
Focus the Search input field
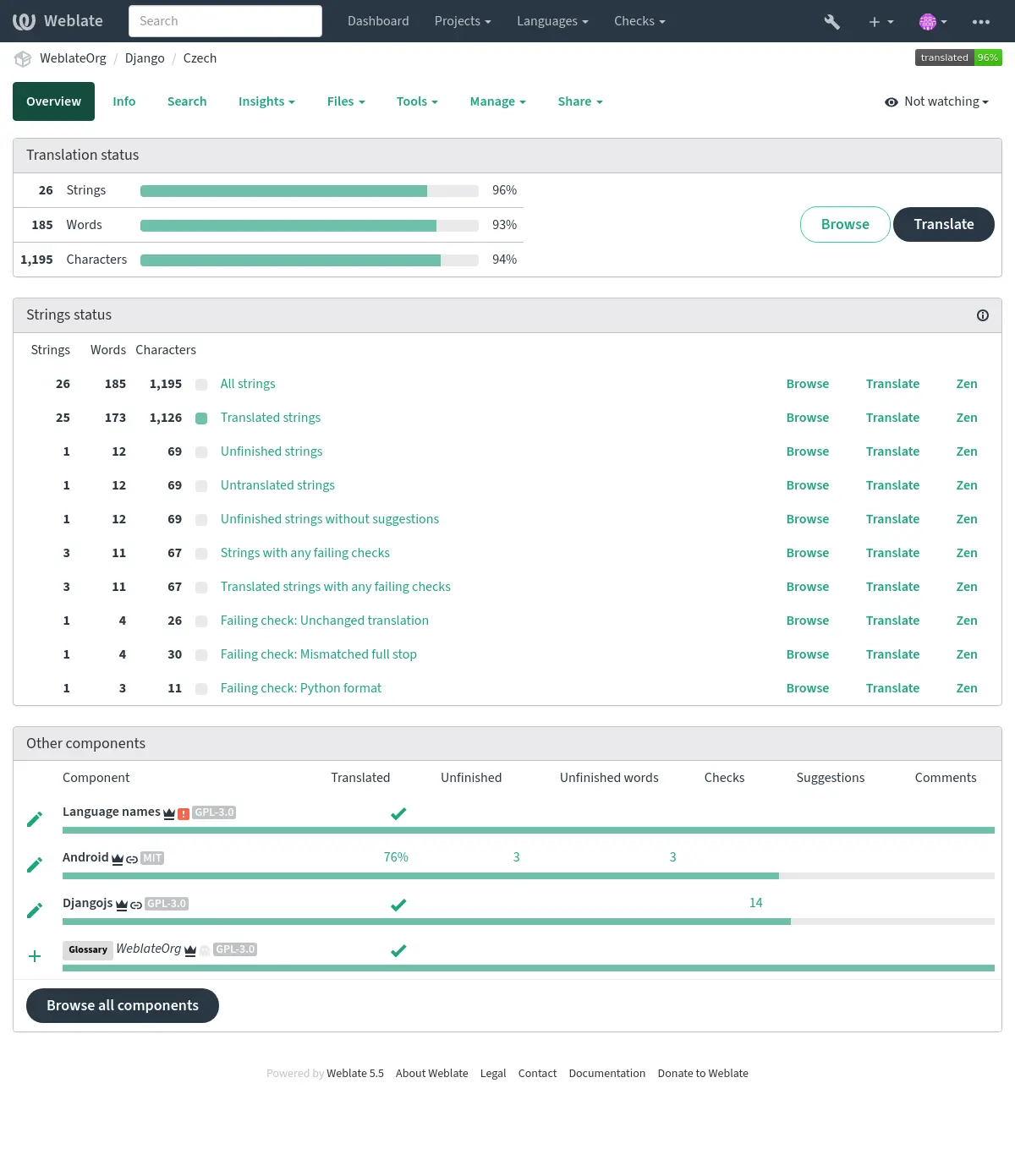coord(225,21)
